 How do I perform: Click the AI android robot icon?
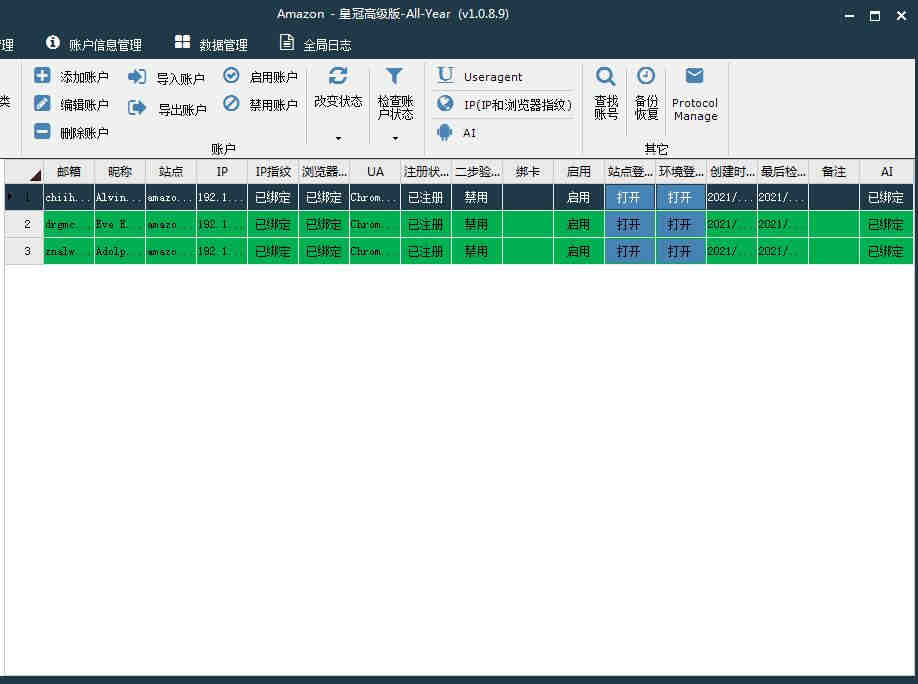[445, 132]
